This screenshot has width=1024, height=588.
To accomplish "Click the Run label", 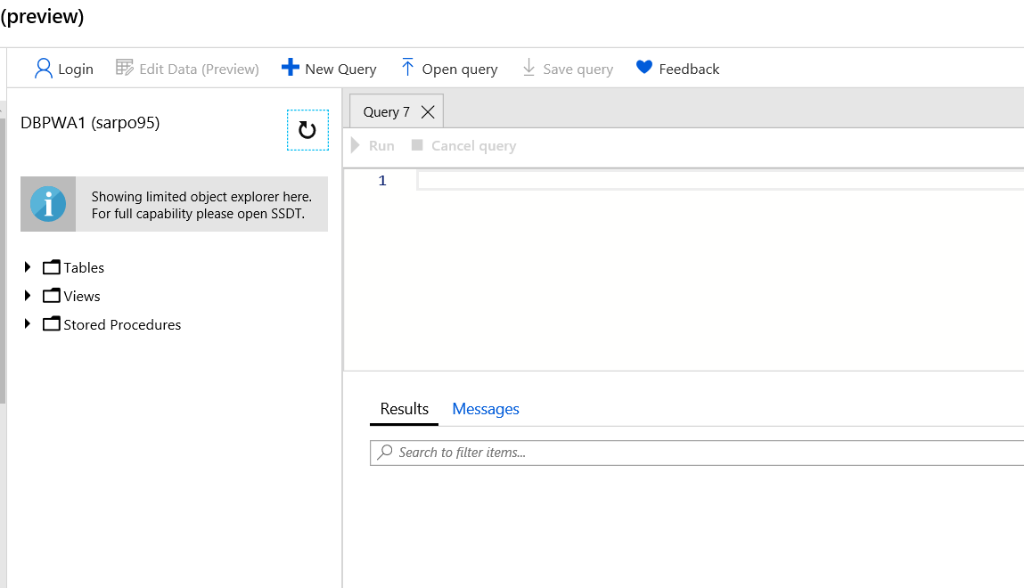I will click(x=381, y=146).
